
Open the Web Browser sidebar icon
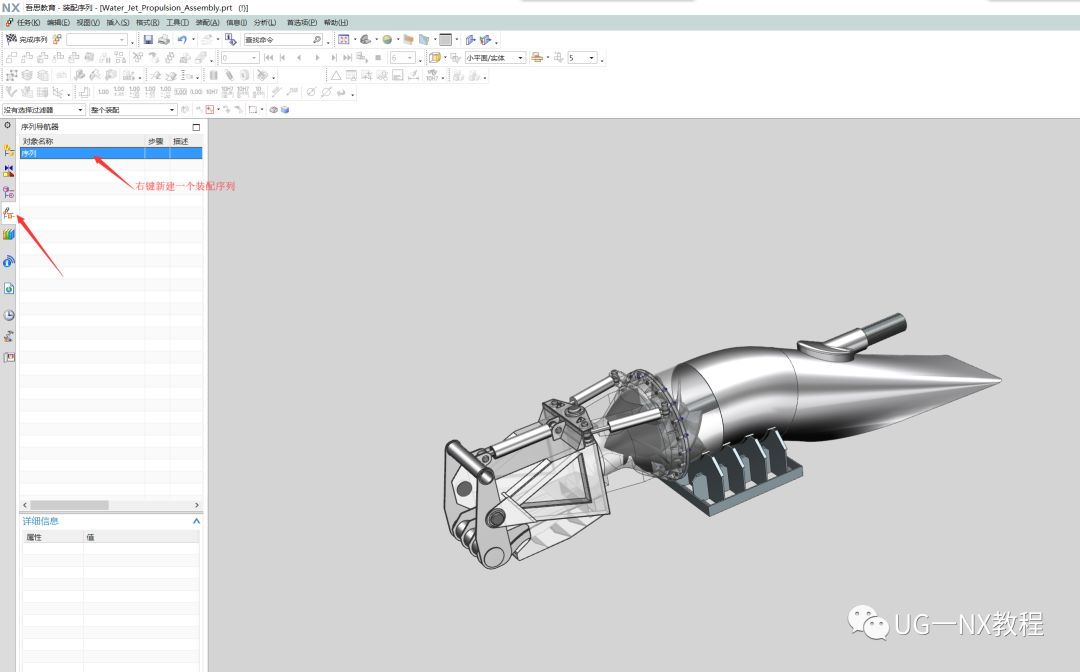click(x=8, y=288)
